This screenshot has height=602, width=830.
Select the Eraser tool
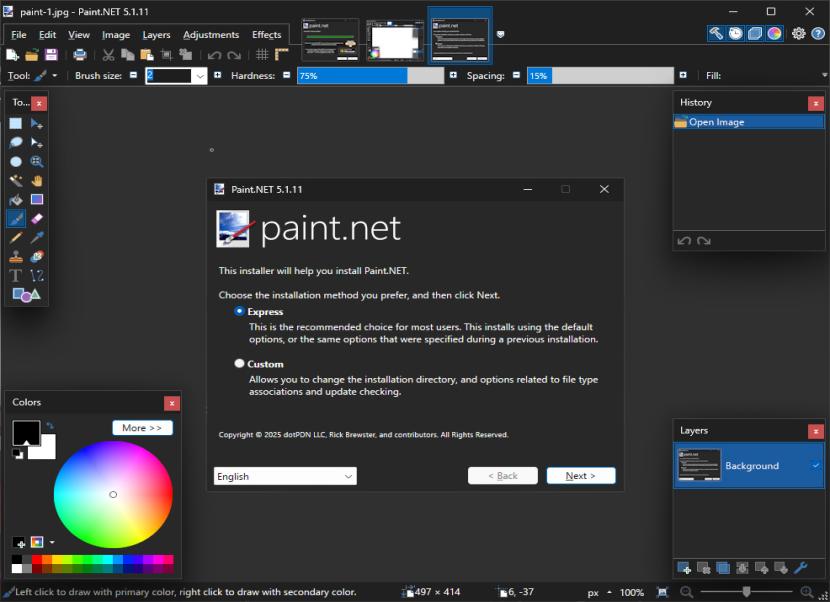click(34, 218)
